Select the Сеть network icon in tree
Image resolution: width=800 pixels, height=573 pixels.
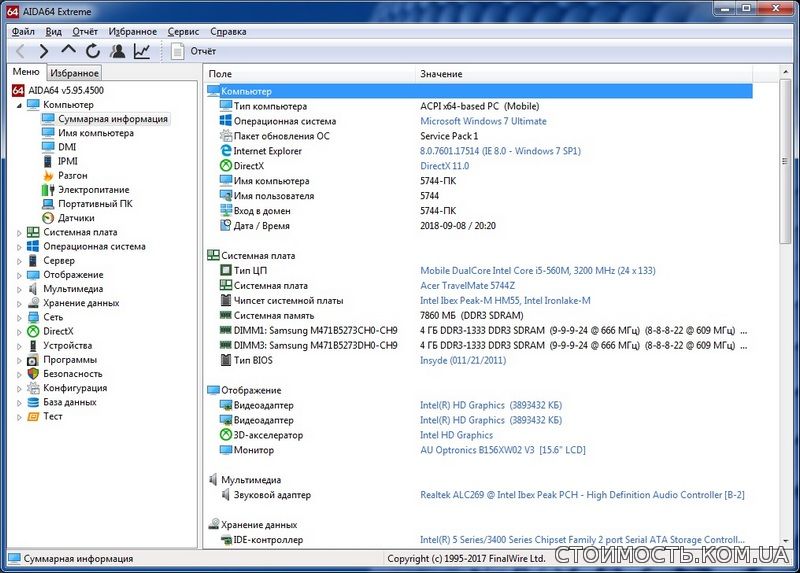(33, 317)
